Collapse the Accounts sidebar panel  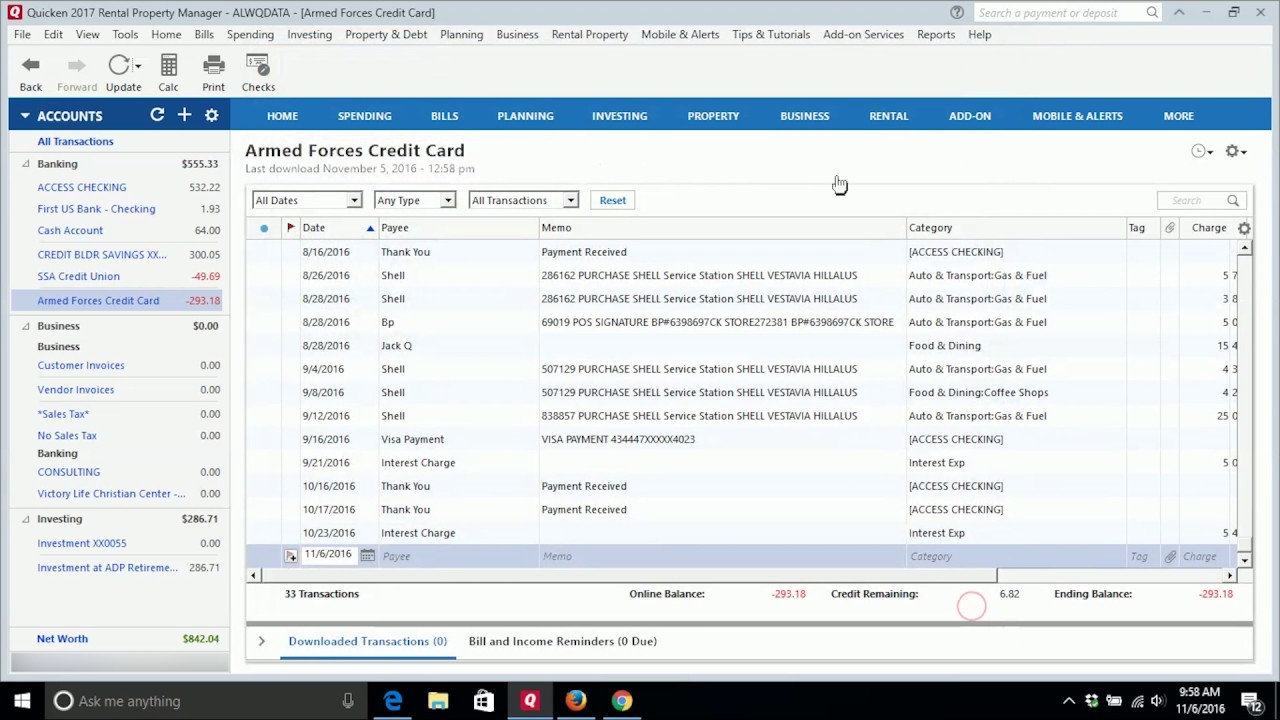pyautogui.click(x=24, y=116)
